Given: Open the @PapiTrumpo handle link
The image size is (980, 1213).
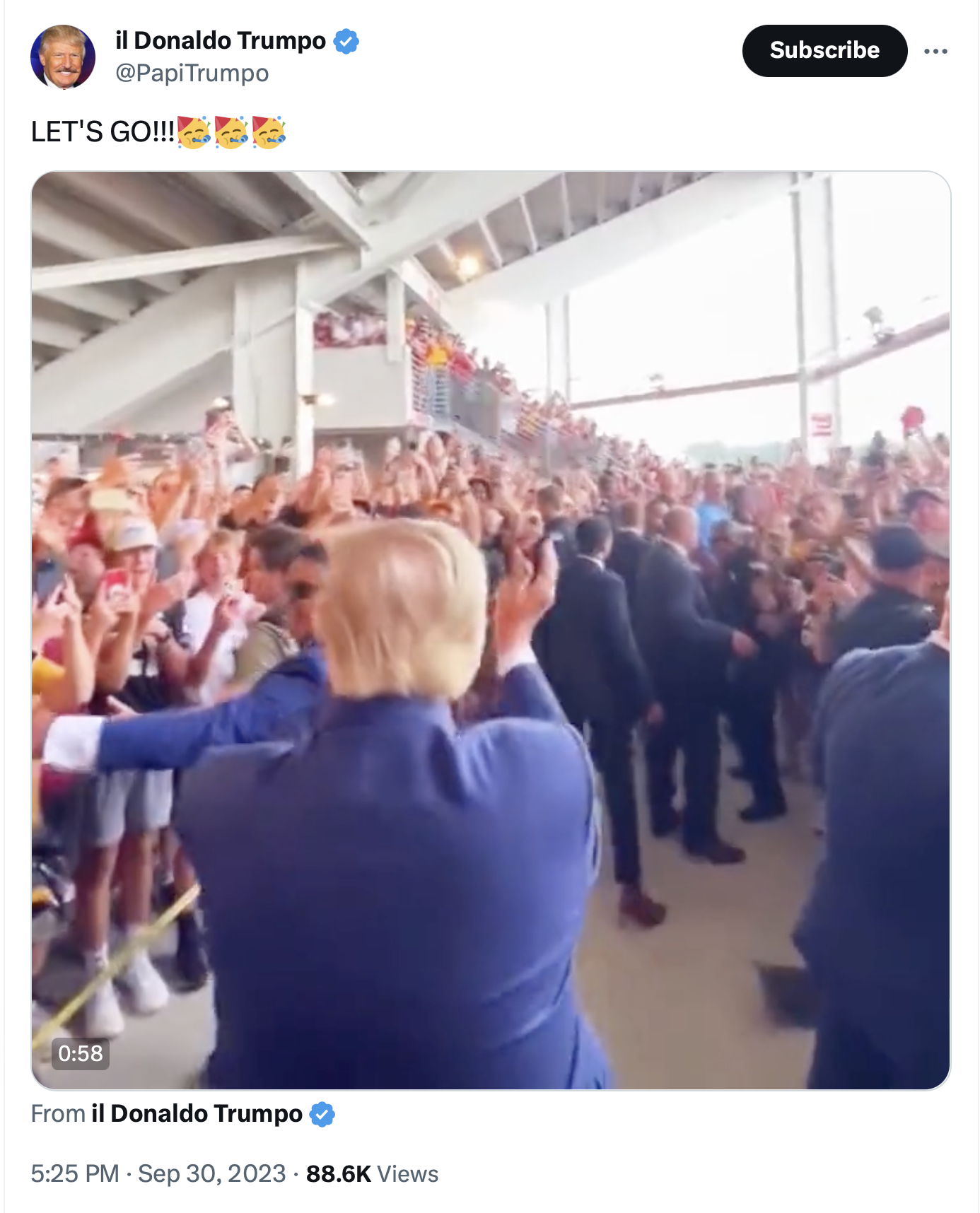Looking at the screenshot, I should click(192, 73).
